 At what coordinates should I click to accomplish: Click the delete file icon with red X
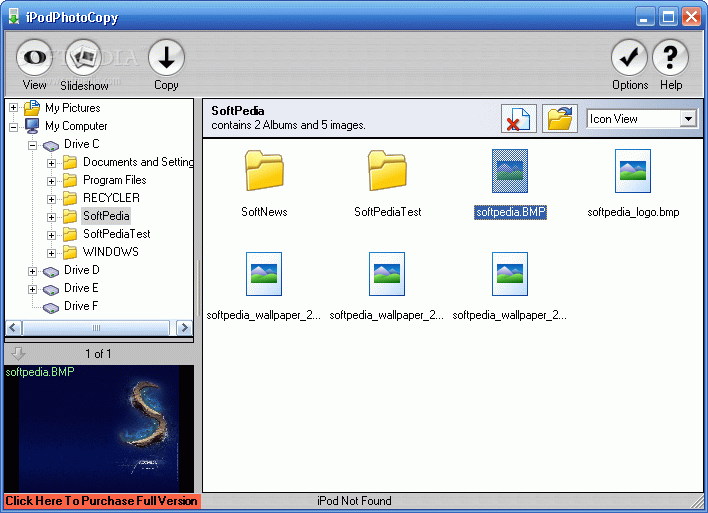(x=518, y=119)
